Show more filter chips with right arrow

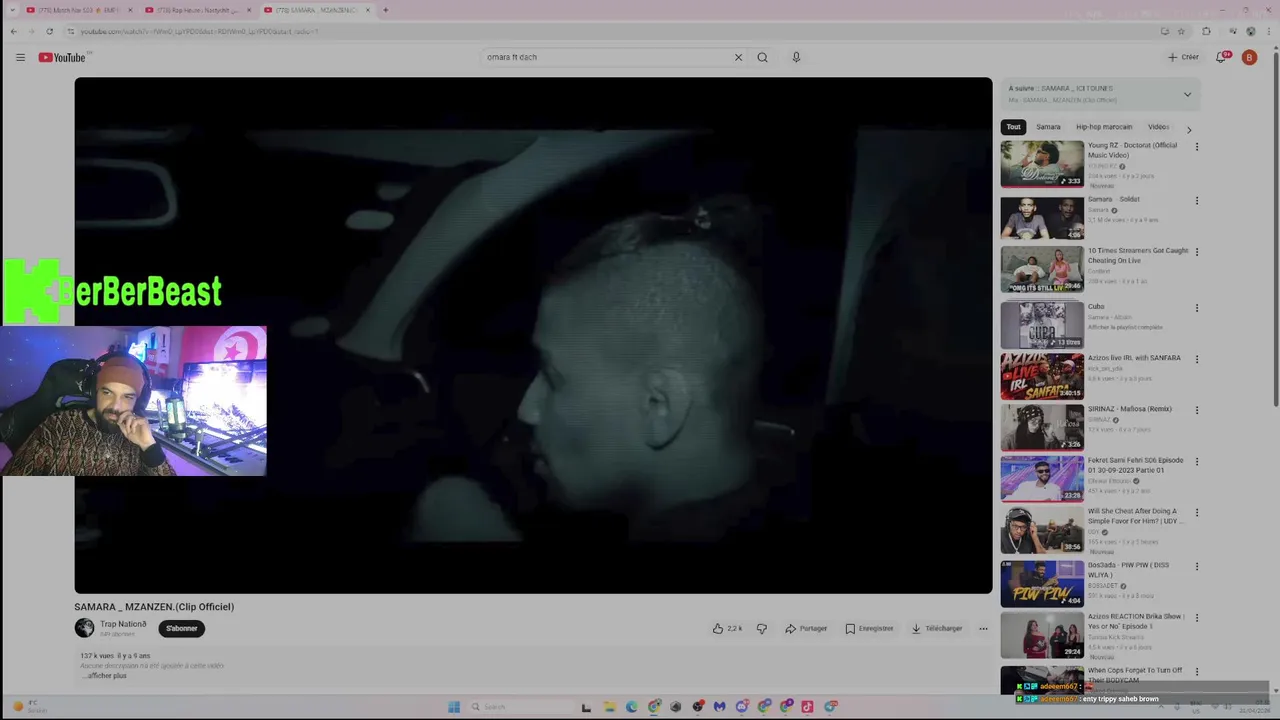tap(1188, 129)
